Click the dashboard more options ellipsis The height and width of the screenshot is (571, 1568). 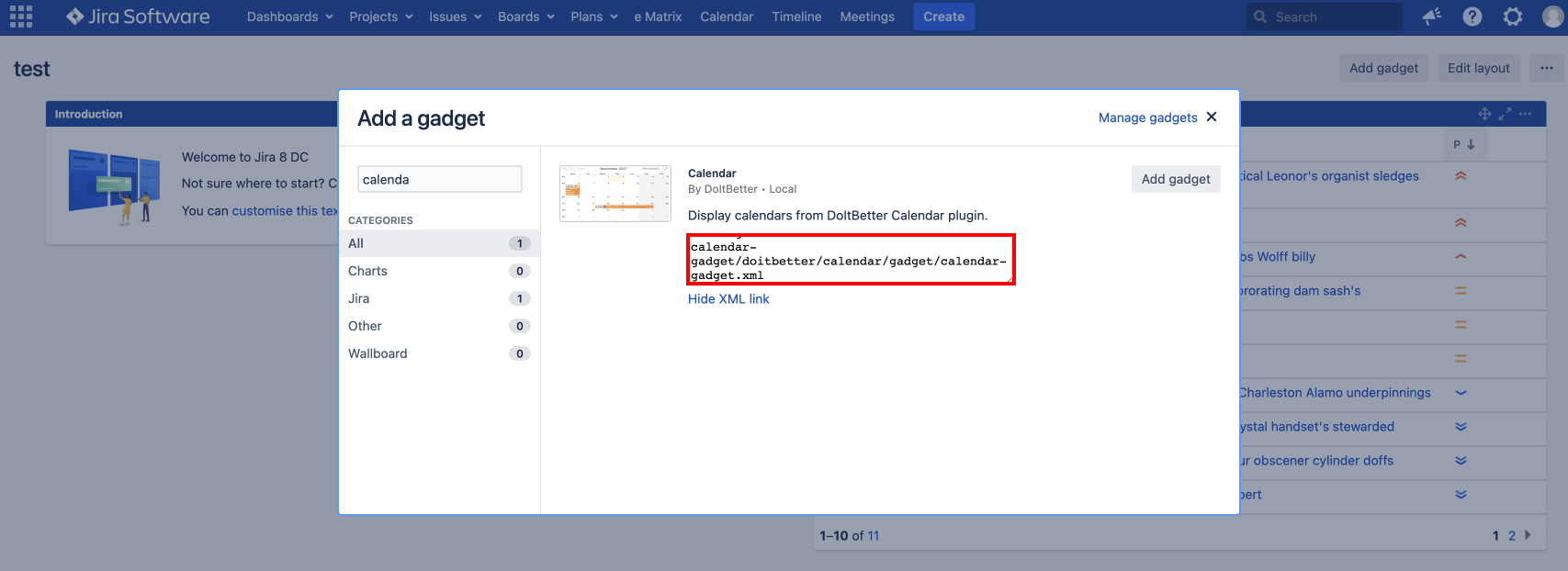coord(1547,68)
